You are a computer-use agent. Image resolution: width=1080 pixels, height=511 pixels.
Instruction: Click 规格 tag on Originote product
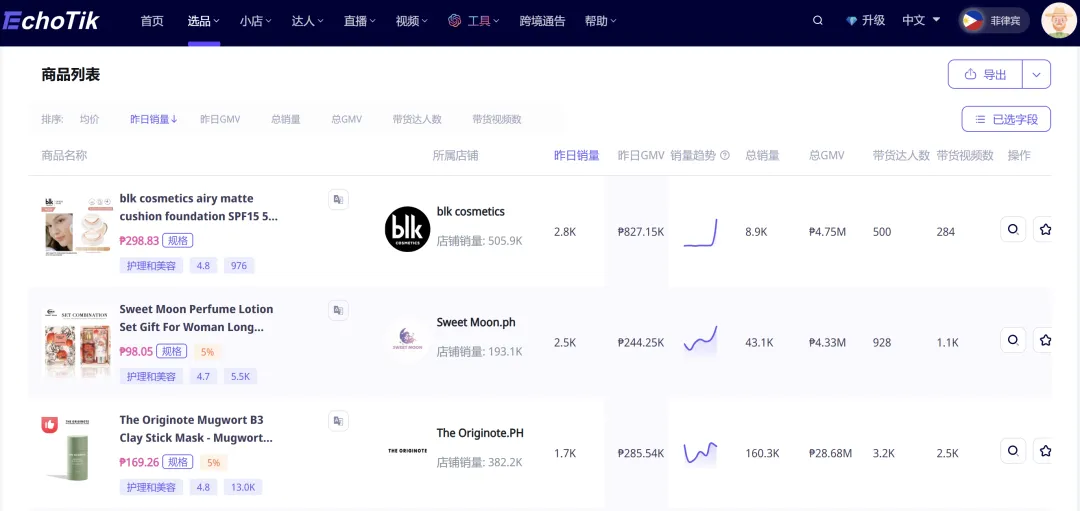tap(178, 462)
